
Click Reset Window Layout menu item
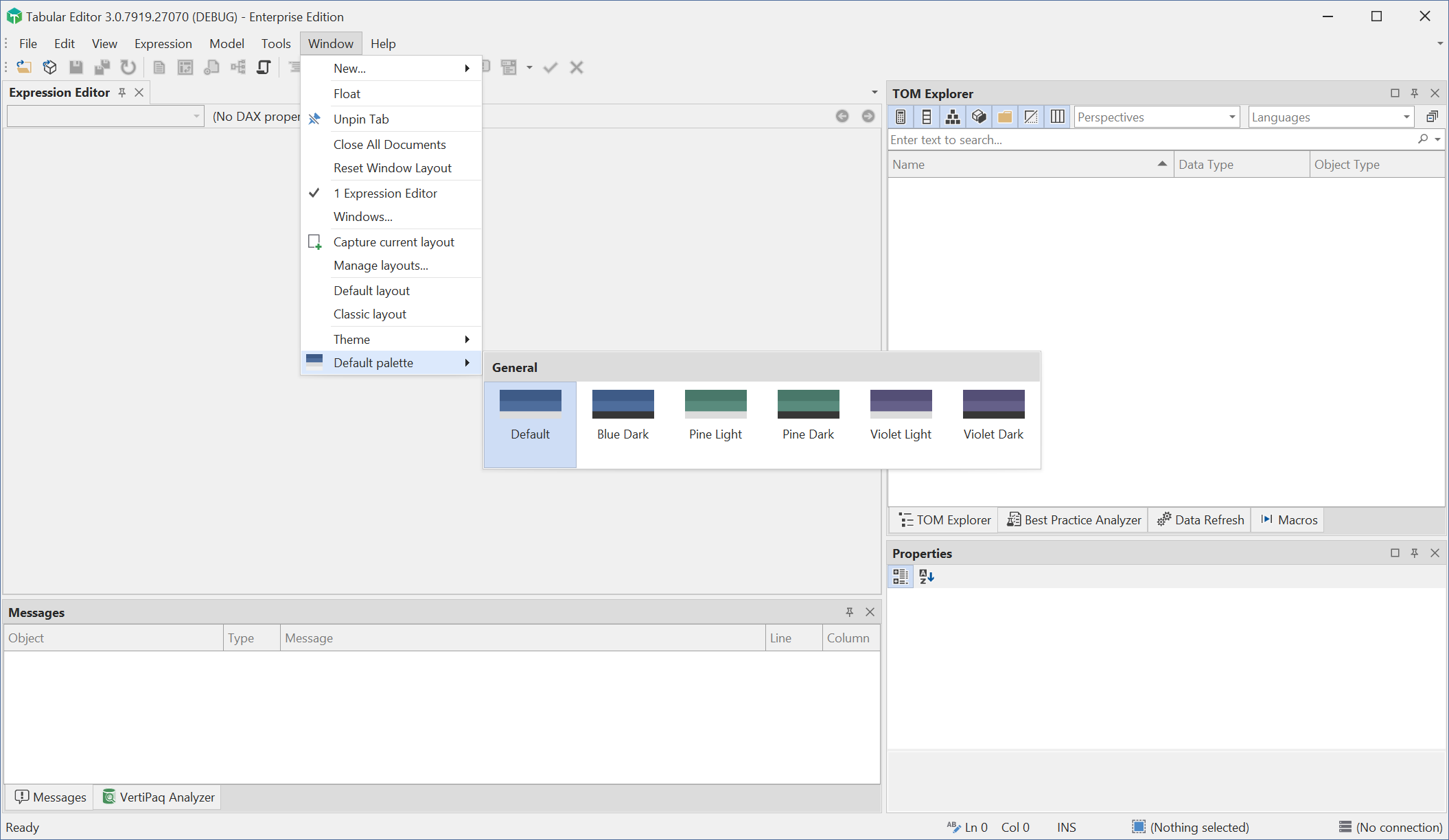click(x=393, y=167)
